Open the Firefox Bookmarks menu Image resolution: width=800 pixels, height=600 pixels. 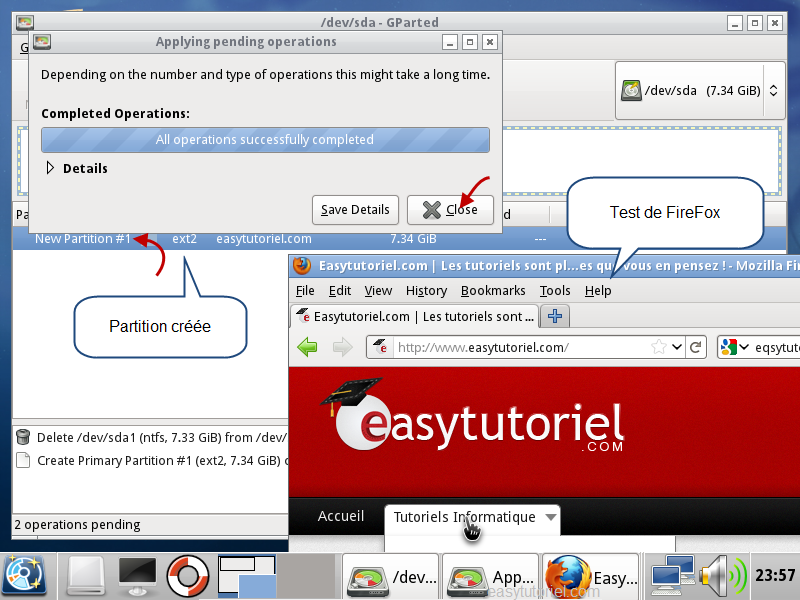pos(493,291)
